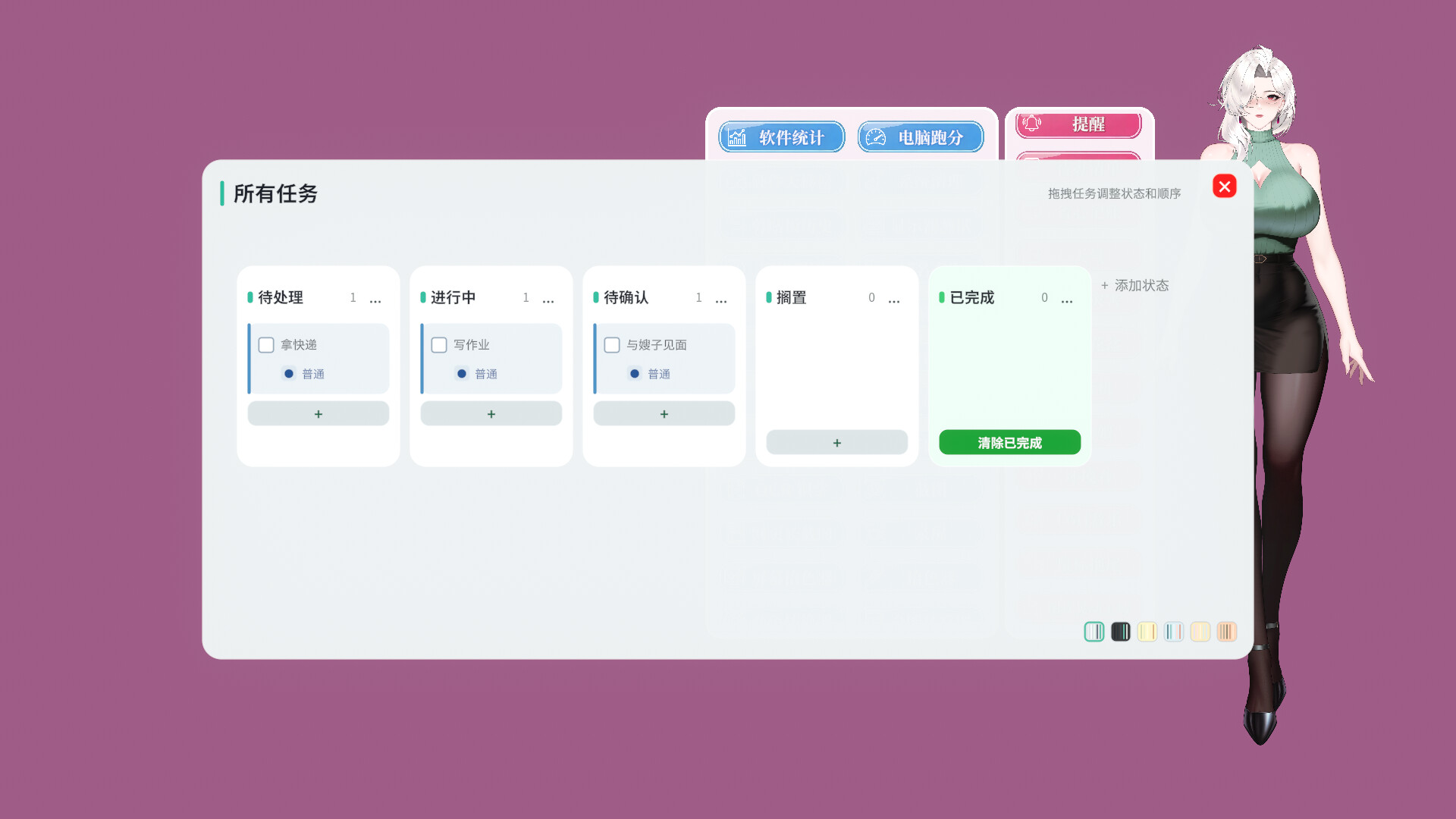This screenshot has width=1456, height=819.
Task: Check the 拿快递 task checkbox
Action: pos(266,345)
